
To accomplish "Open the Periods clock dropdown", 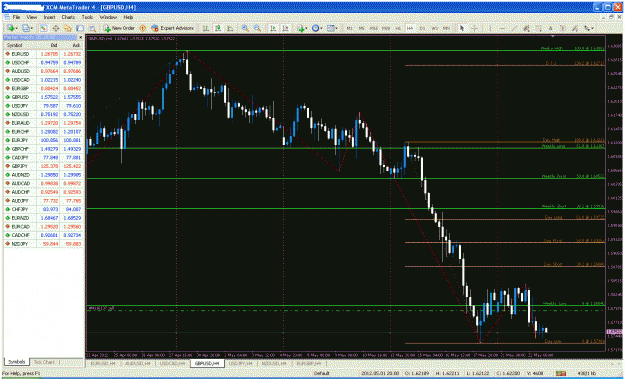I will 317,28.
